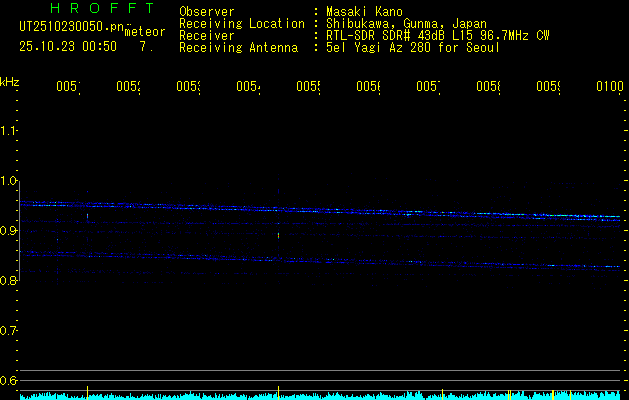Select the filename UT2510230050.pn
The image size is (629, 400).
point(71,27)
